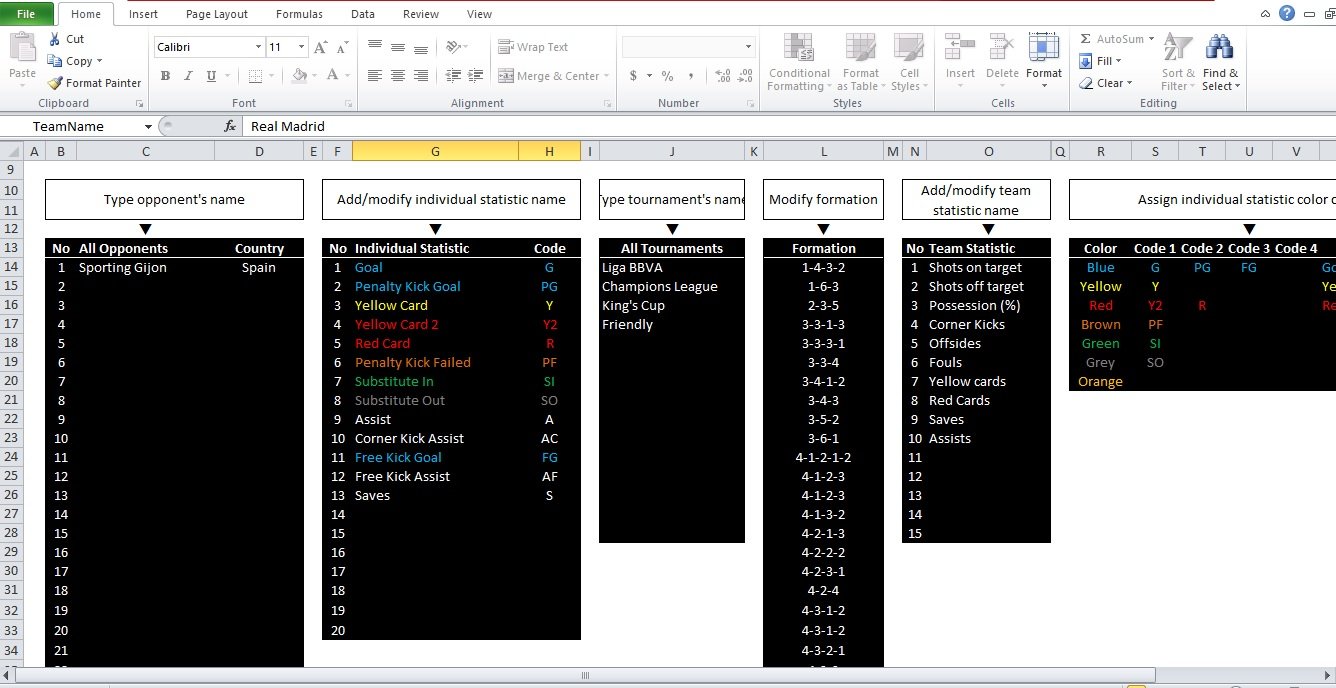The height and width of the screenshot is (688, 1336).
Task: Toggle Underline formatting
Action: tap(211, 76)
